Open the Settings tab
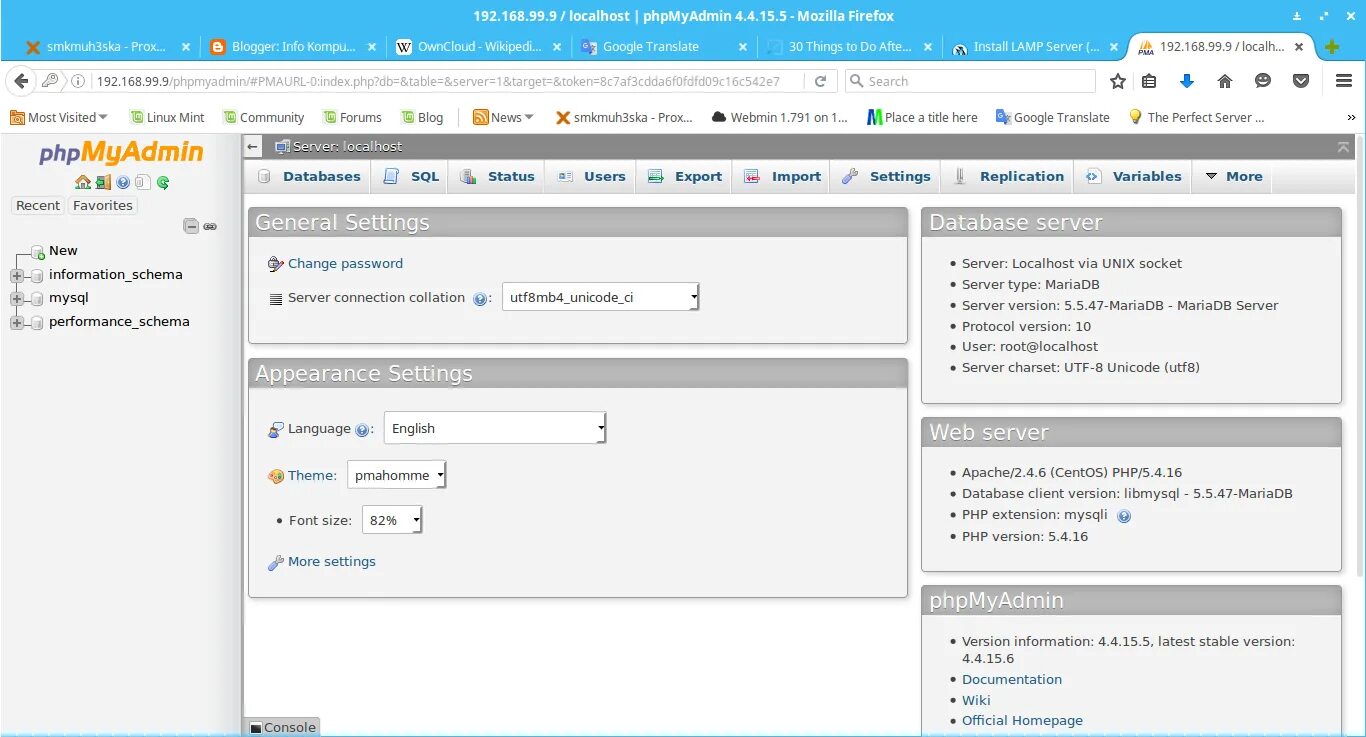Screen dimensions: 1366x737 pos(886,176)
